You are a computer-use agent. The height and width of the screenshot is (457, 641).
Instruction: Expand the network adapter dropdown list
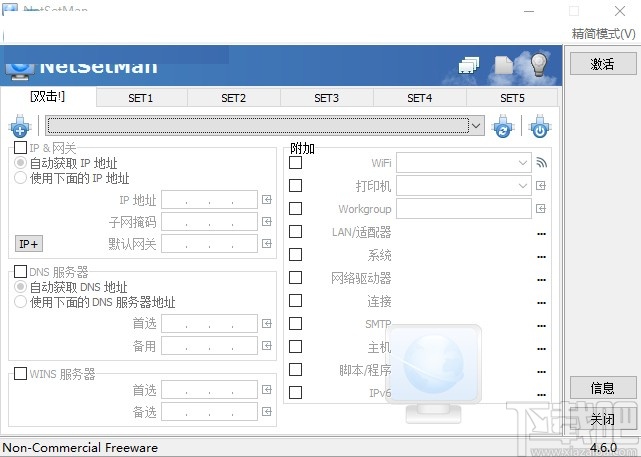point(476,126)
